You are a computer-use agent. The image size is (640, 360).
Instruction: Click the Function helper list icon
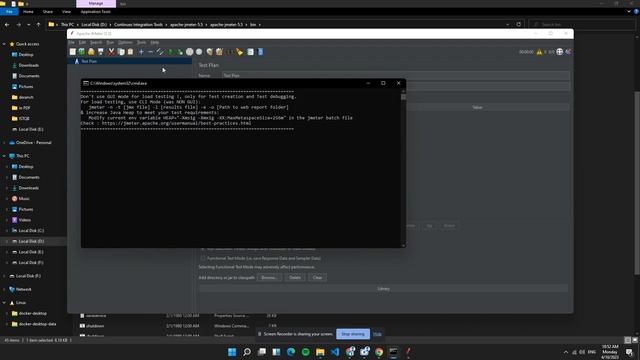(250, 52)
